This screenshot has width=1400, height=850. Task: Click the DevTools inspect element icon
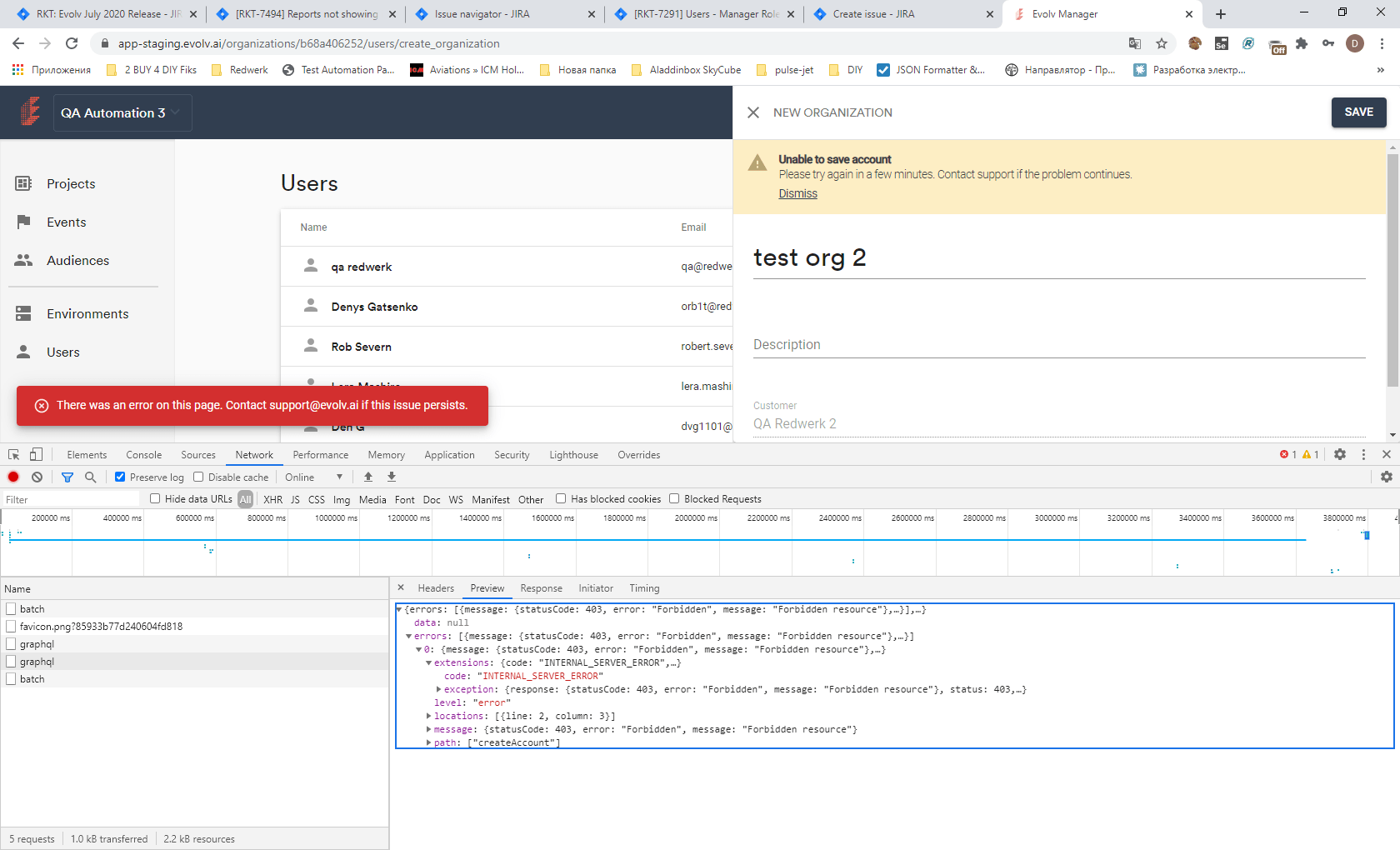pos(13,454)
